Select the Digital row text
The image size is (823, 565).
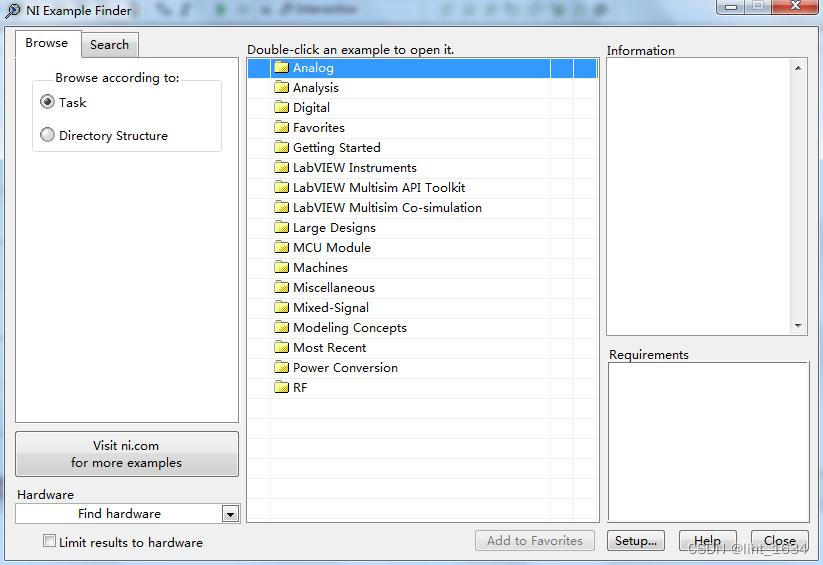(x=311, y=108)
